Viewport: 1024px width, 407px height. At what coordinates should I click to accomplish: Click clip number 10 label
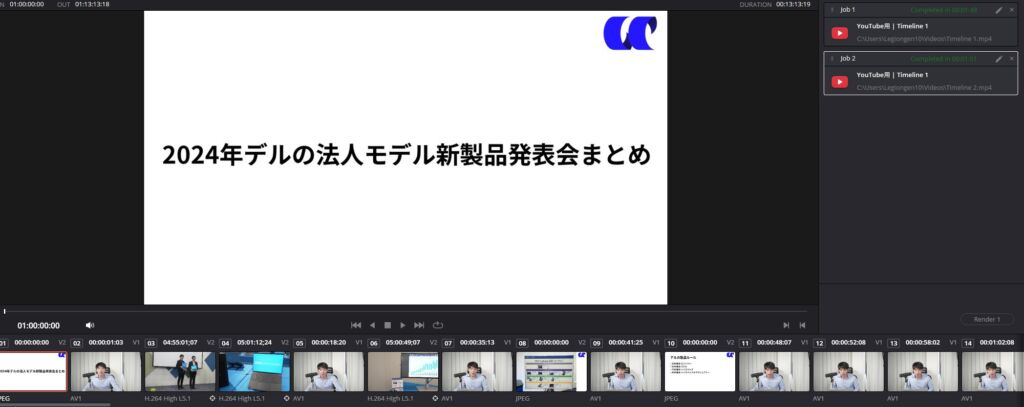pos(671,343)
